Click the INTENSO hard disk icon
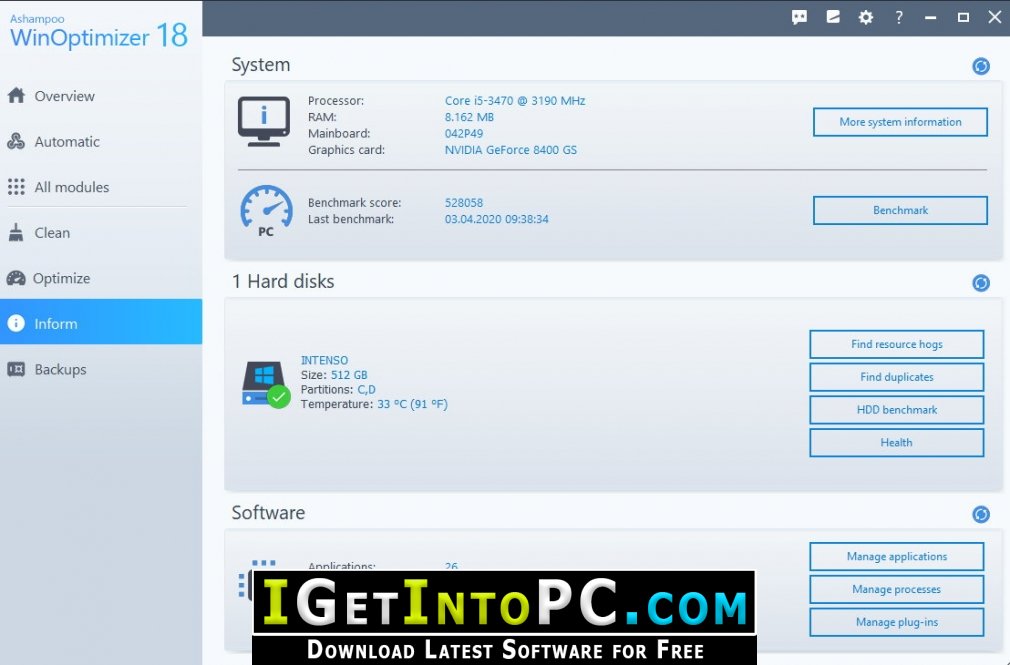1010x665 pixels. click(265, 383)
